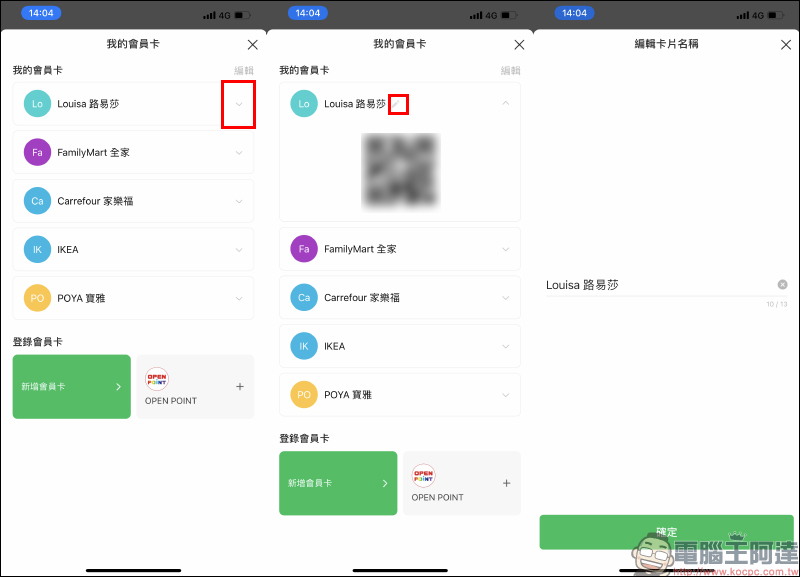Clear the card name with the gray X icon
This screenshot has width=800, height=577.
coord(782,285)
